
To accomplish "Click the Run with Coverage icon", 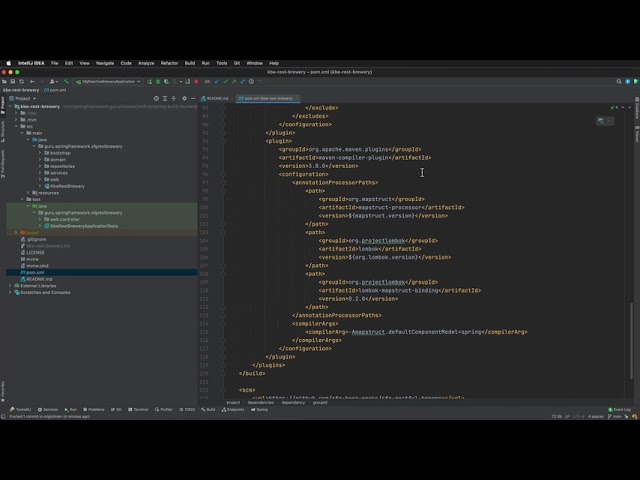I will pyautogui.click(x=166, y=82).
